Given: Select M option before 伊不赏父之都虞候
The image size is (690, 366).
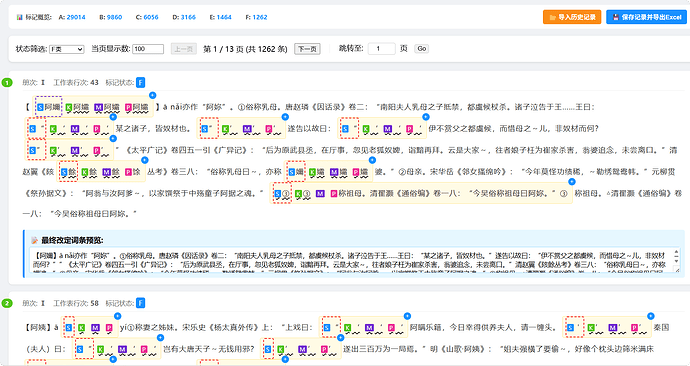Looking at the screenshot, I should (392, 129).
